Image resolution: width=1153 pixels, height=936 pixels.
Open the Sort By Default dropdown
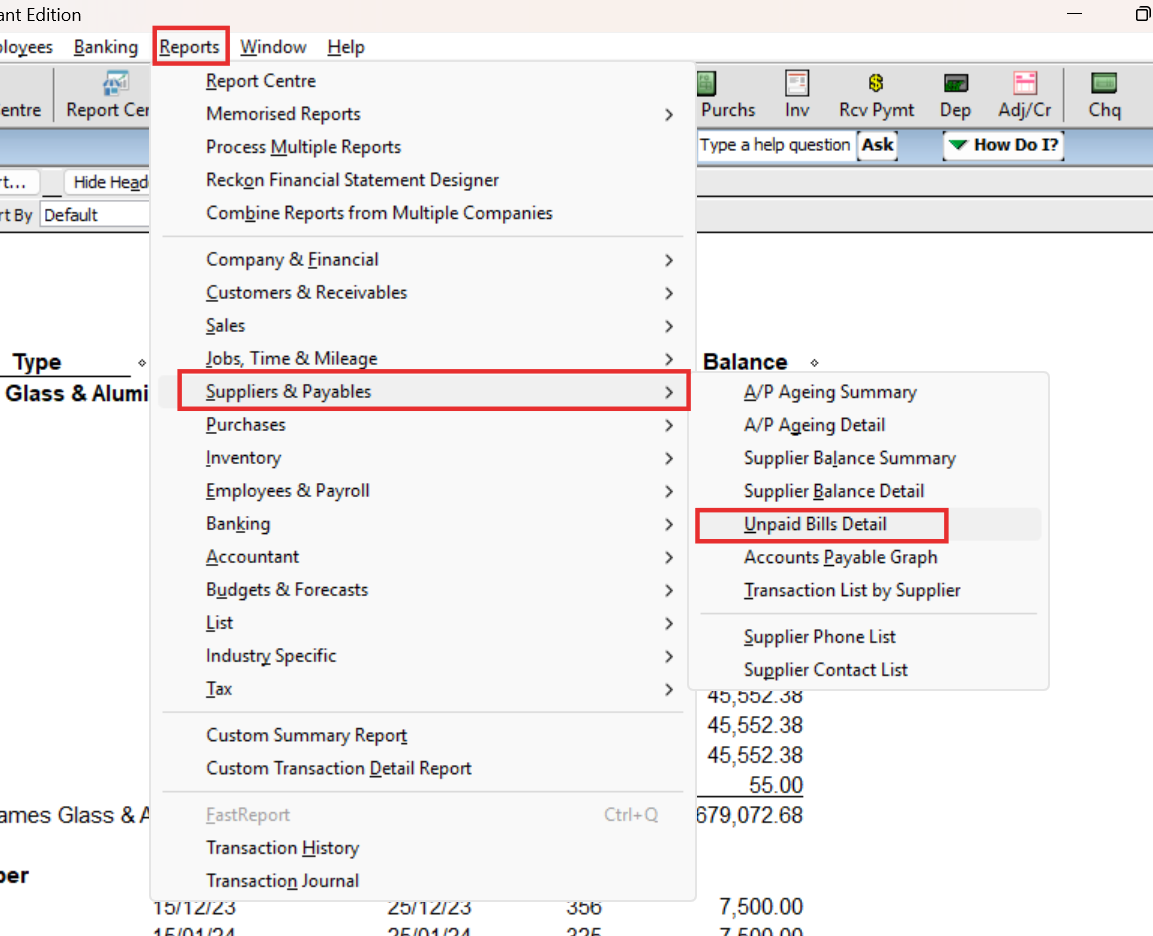(95, 215)
